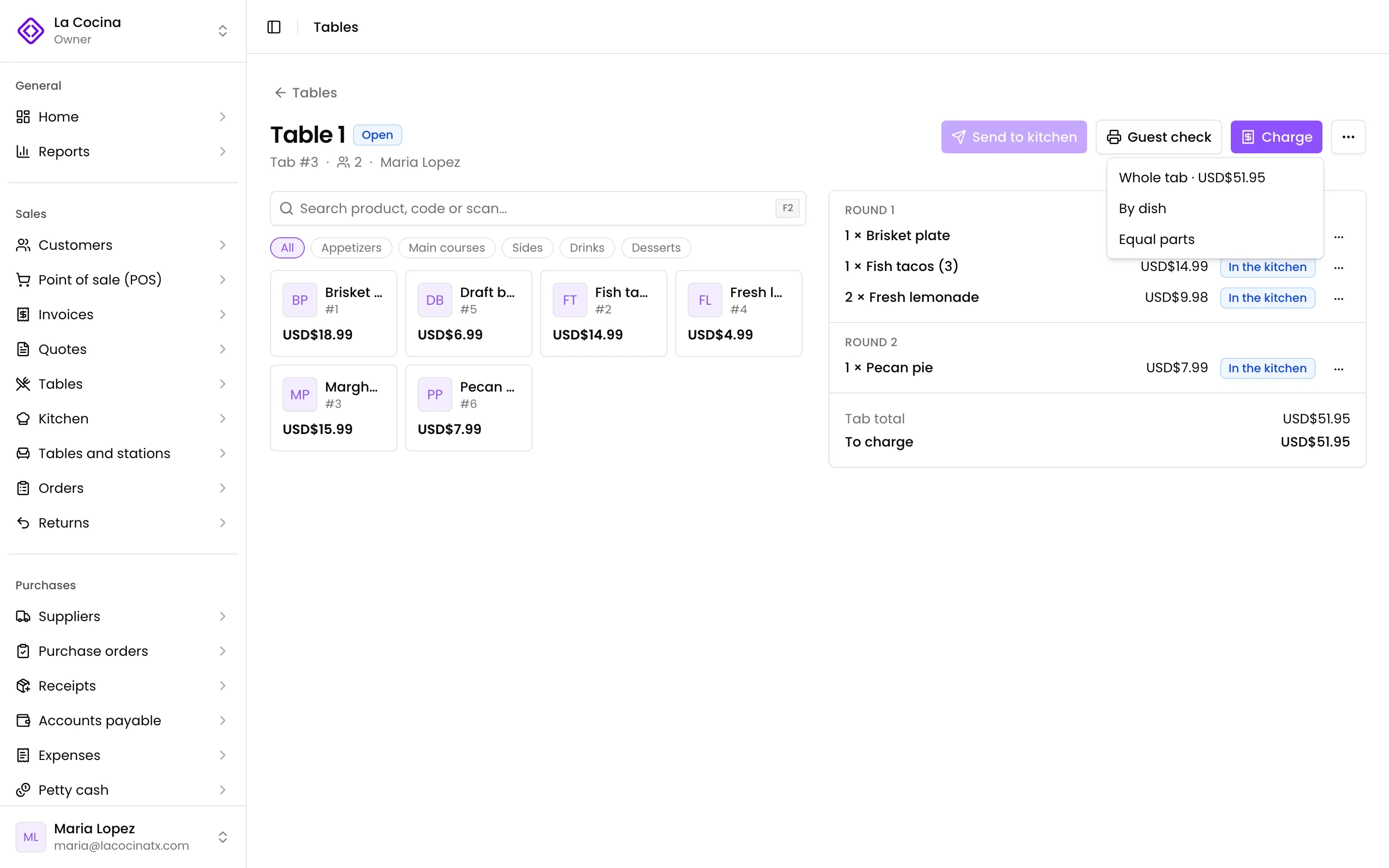This screenshot has height=868, width=1389.
Task: Click the Petty cash coins icon
Action: (23, 790)
